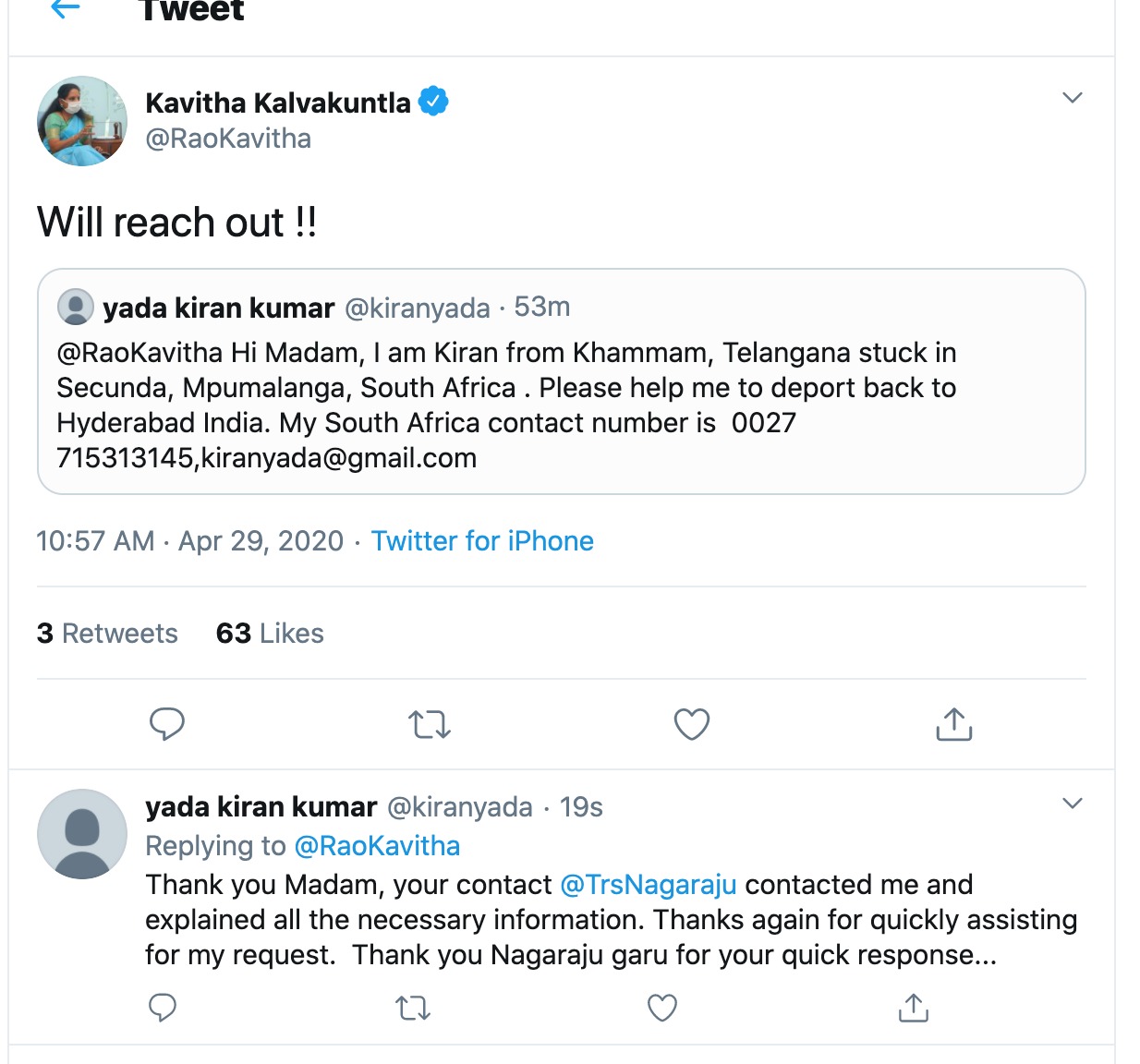View the 63 Likes list
This screenshot has height=1064, width=1140.
click(270, 633)
